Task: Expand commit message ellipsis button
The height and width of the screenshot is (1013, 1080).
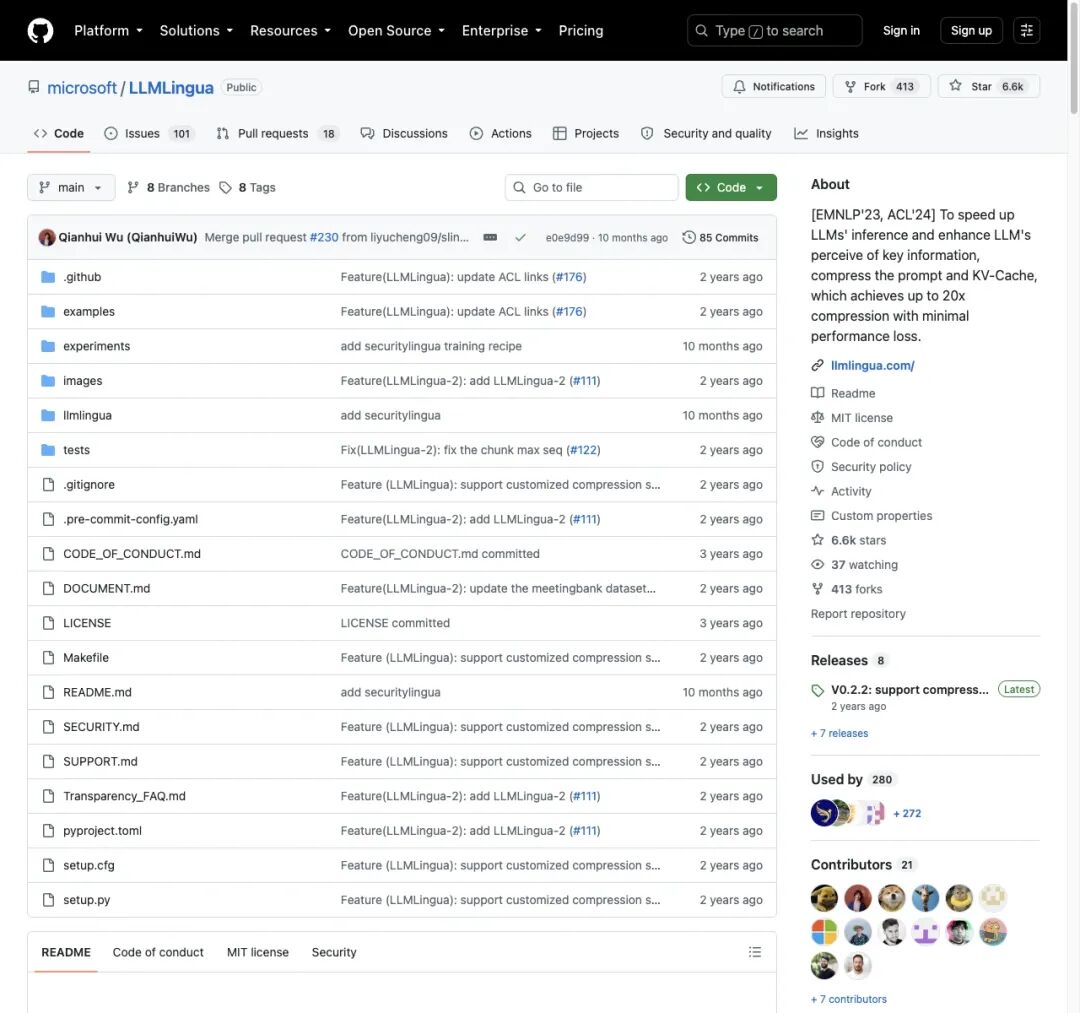Action: pos(490,238)
